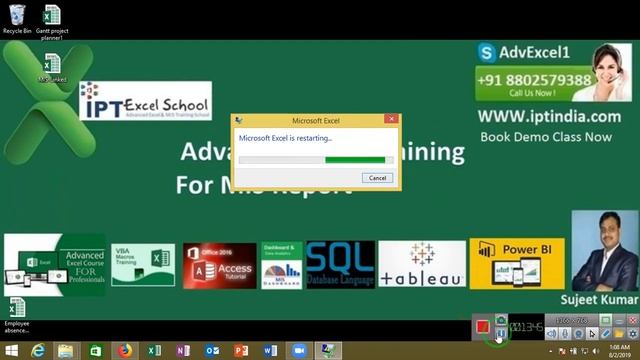Viewport: 640px width, 360px height.
Task: Launch Internet Explorer from the taskbar
Action: pyautogui.click(x=38, y=351)
